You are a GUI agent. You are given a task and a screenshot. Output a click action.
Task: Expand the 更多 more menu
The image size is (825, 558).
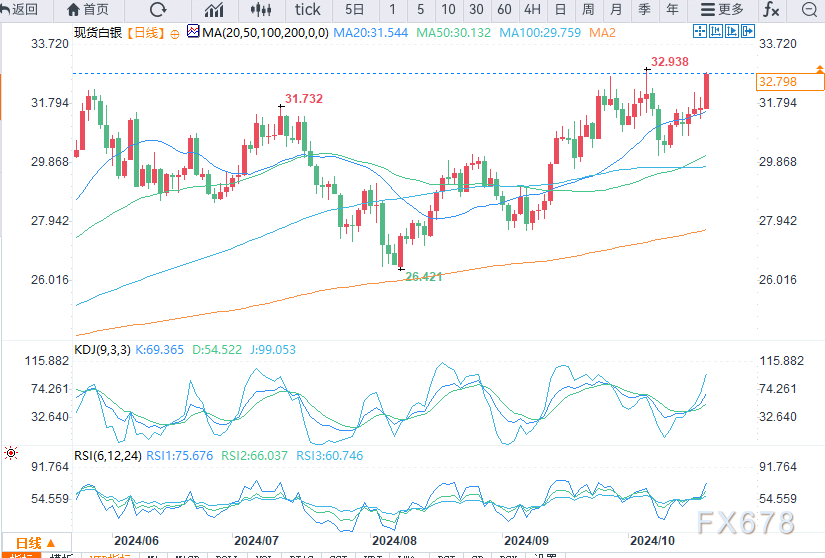(x=722, y=10)
